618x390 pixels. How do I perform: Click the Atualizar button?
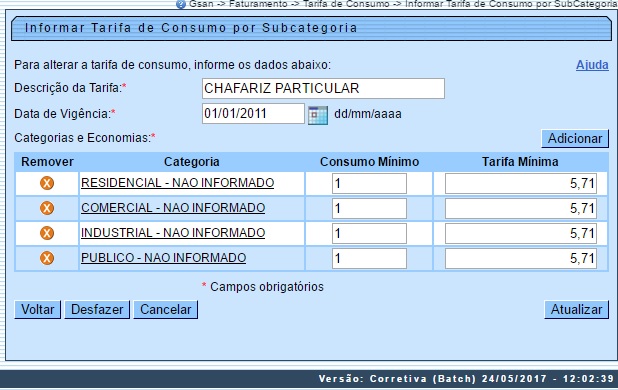(576, 310)
